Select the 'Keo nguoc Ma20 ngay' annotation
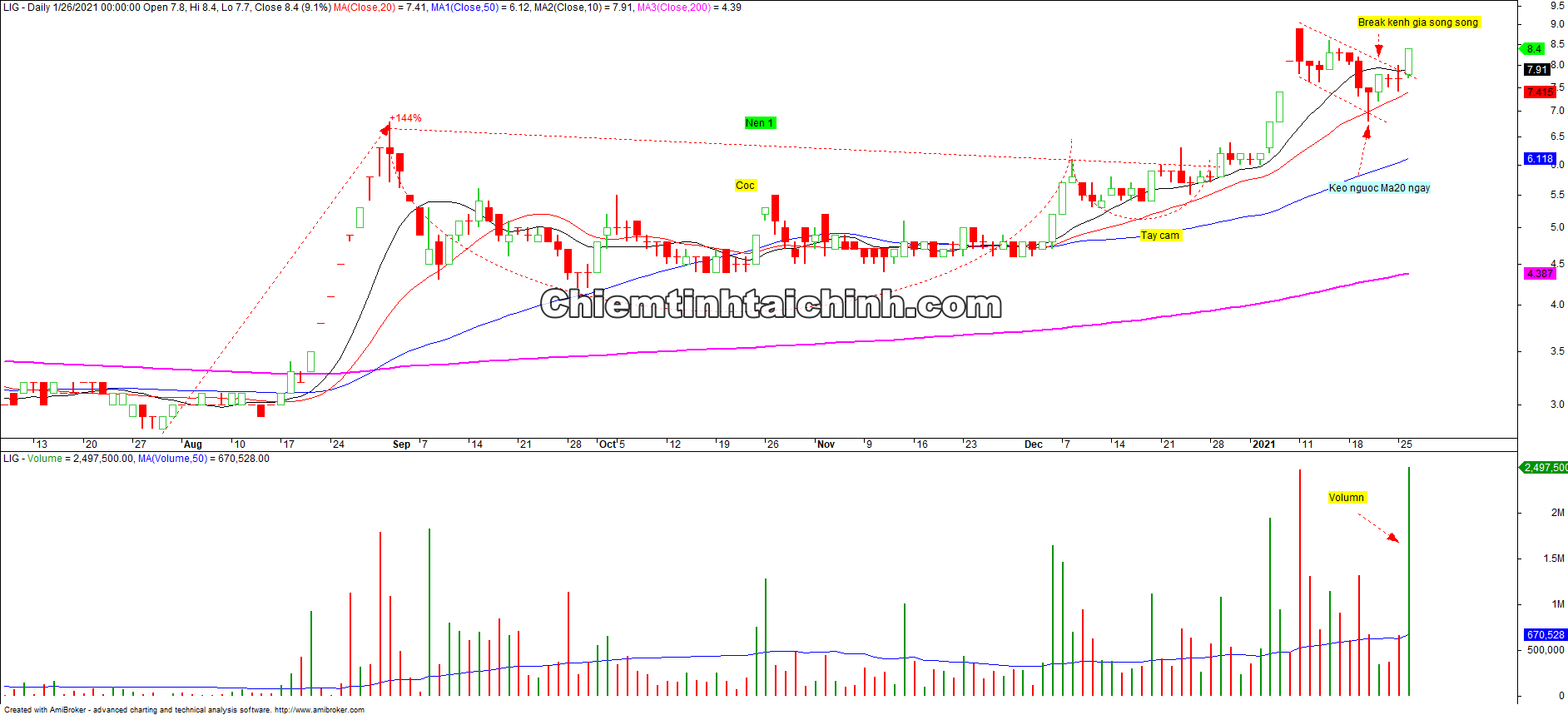Screen dimensions: 1568x715 click(x=1379, y=188)
